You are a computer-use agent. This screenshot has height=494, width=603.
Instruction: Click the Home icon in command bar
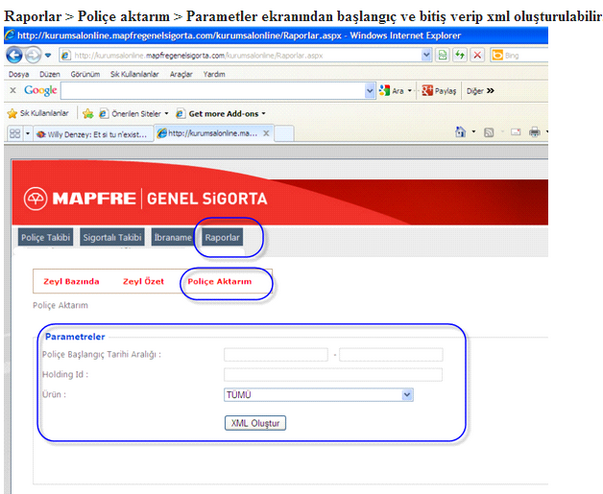pos(460,132)
